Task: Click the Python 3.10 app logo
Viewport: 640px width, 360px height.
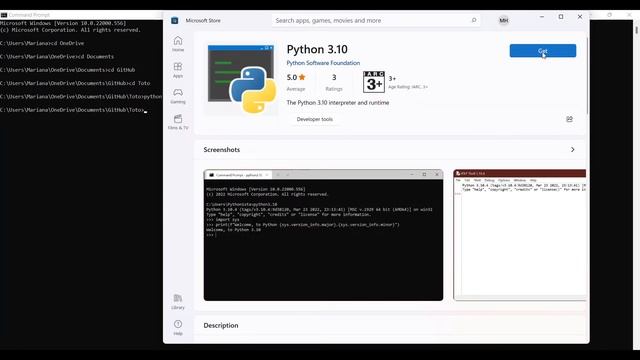Action: pyautogui.click(x=242, y=79)
